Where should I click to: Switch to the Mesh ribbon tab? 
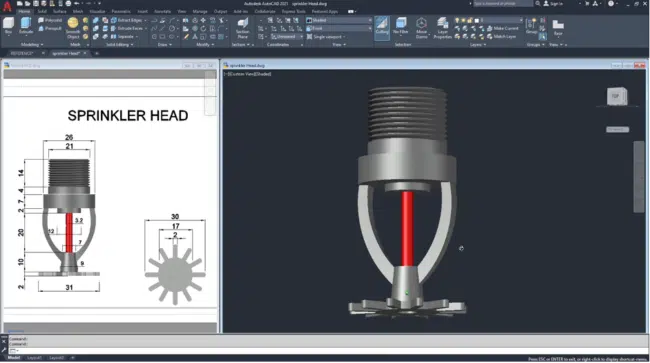[78, 12]
